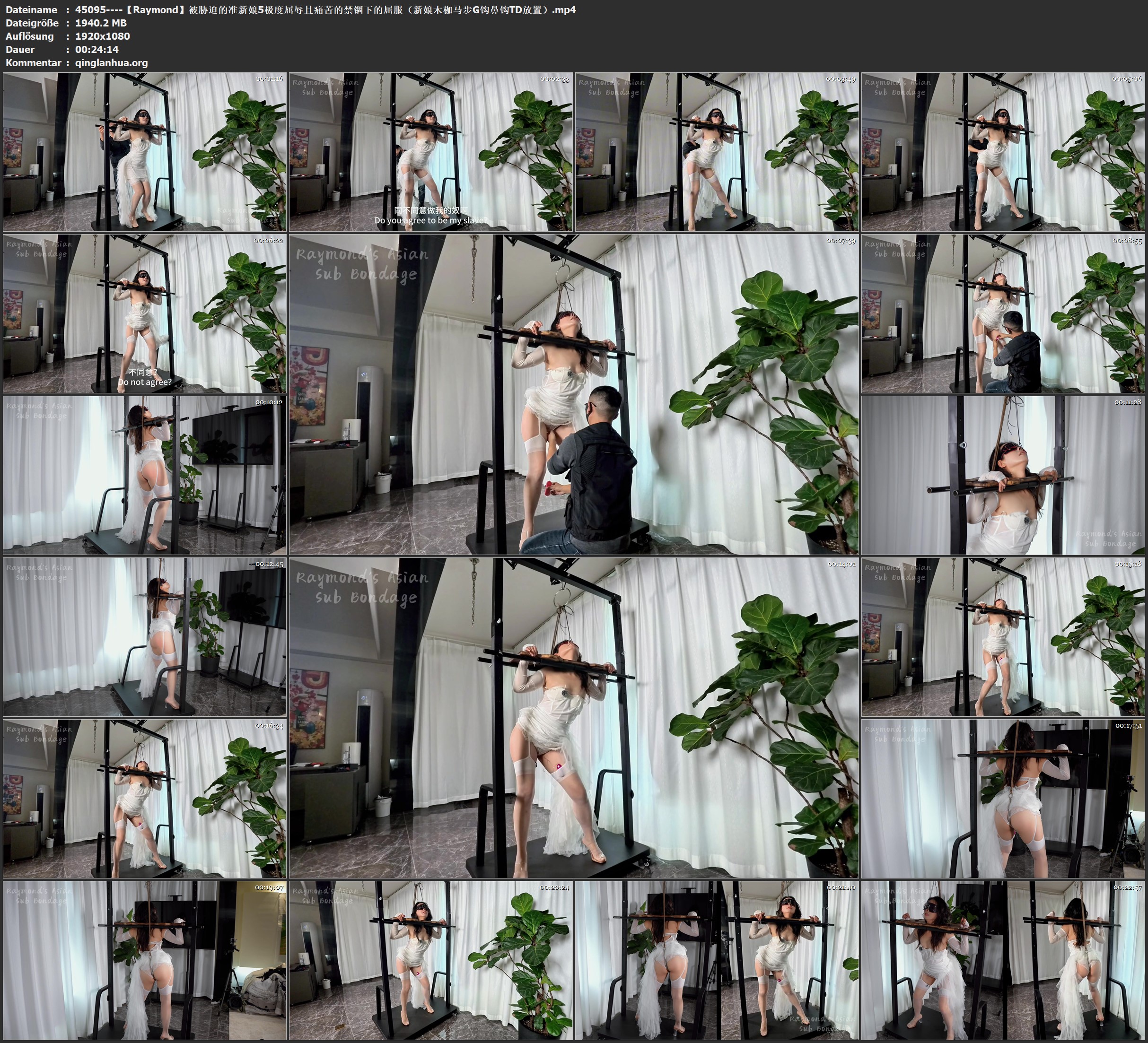Click the thumbnail timestamped 00:12:45
This screenshot has height=1043, width=1148.
145,637
